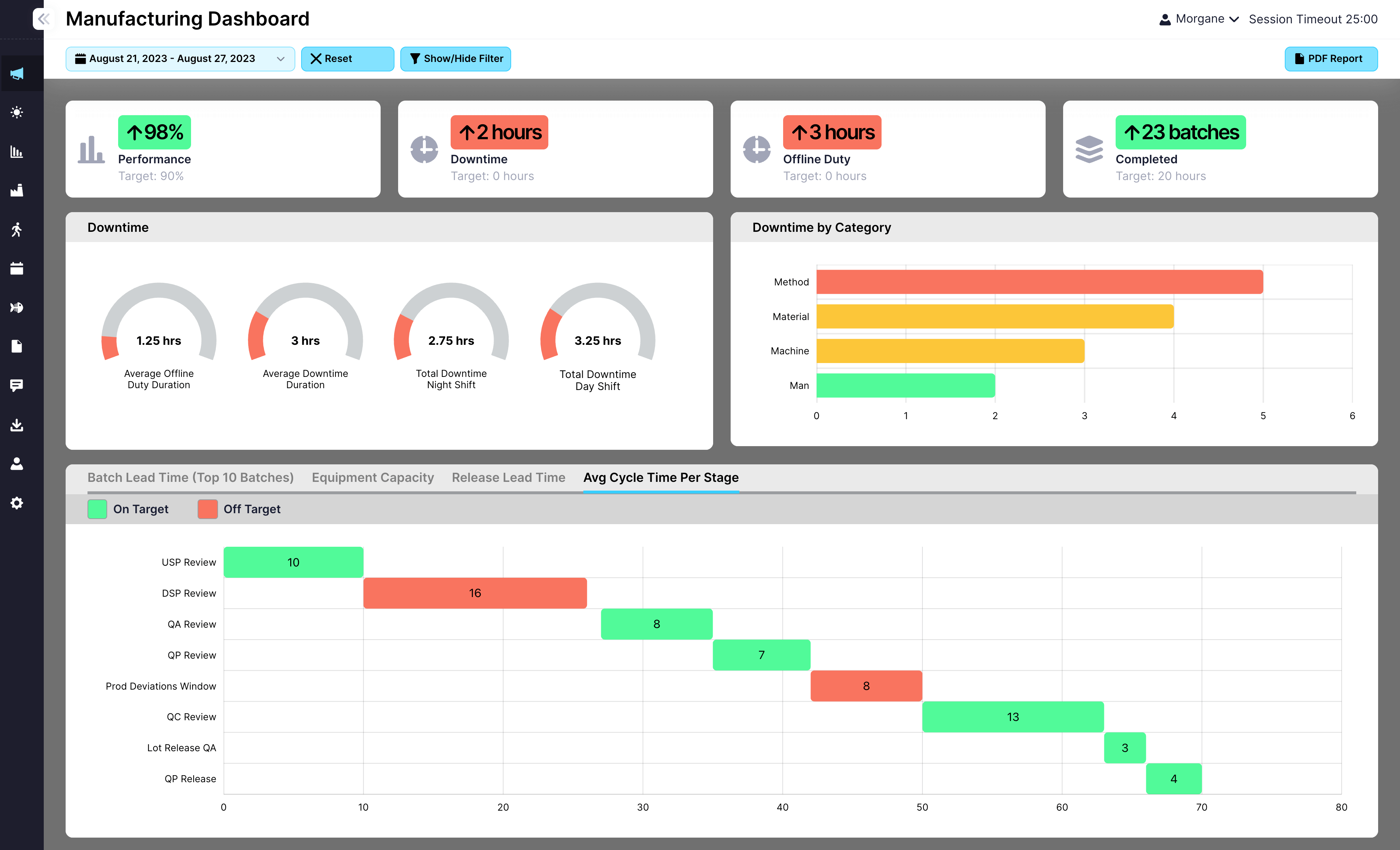Open the Release Lead Time tab

pos(508,477)
